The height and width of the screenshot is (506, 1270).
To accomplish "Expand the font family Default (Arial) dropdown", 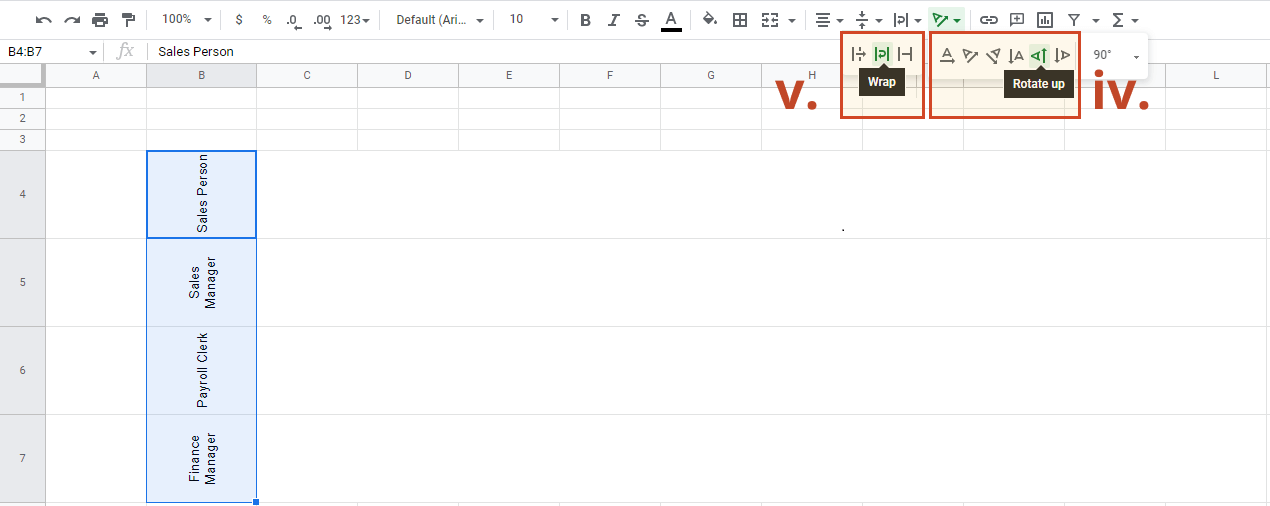I will coord(440,20).
